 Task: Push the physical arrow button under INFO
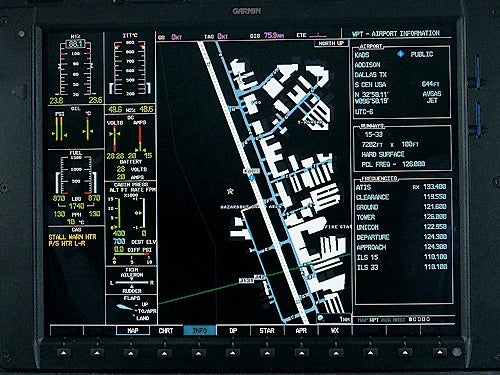pos(199,353)
